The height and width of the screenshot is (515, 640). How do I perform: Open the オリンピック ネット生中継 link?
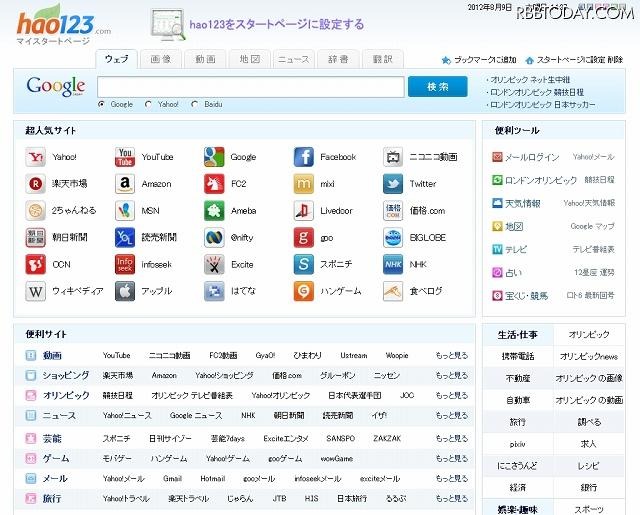529,80
